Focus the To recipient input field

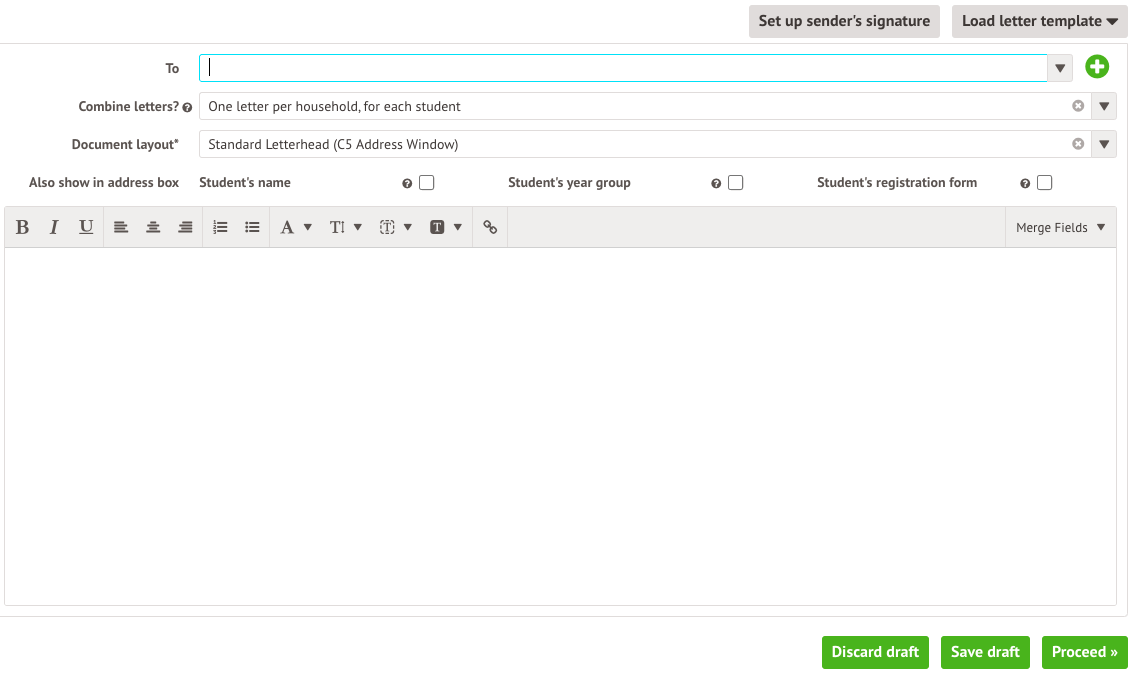coord(623,68)
